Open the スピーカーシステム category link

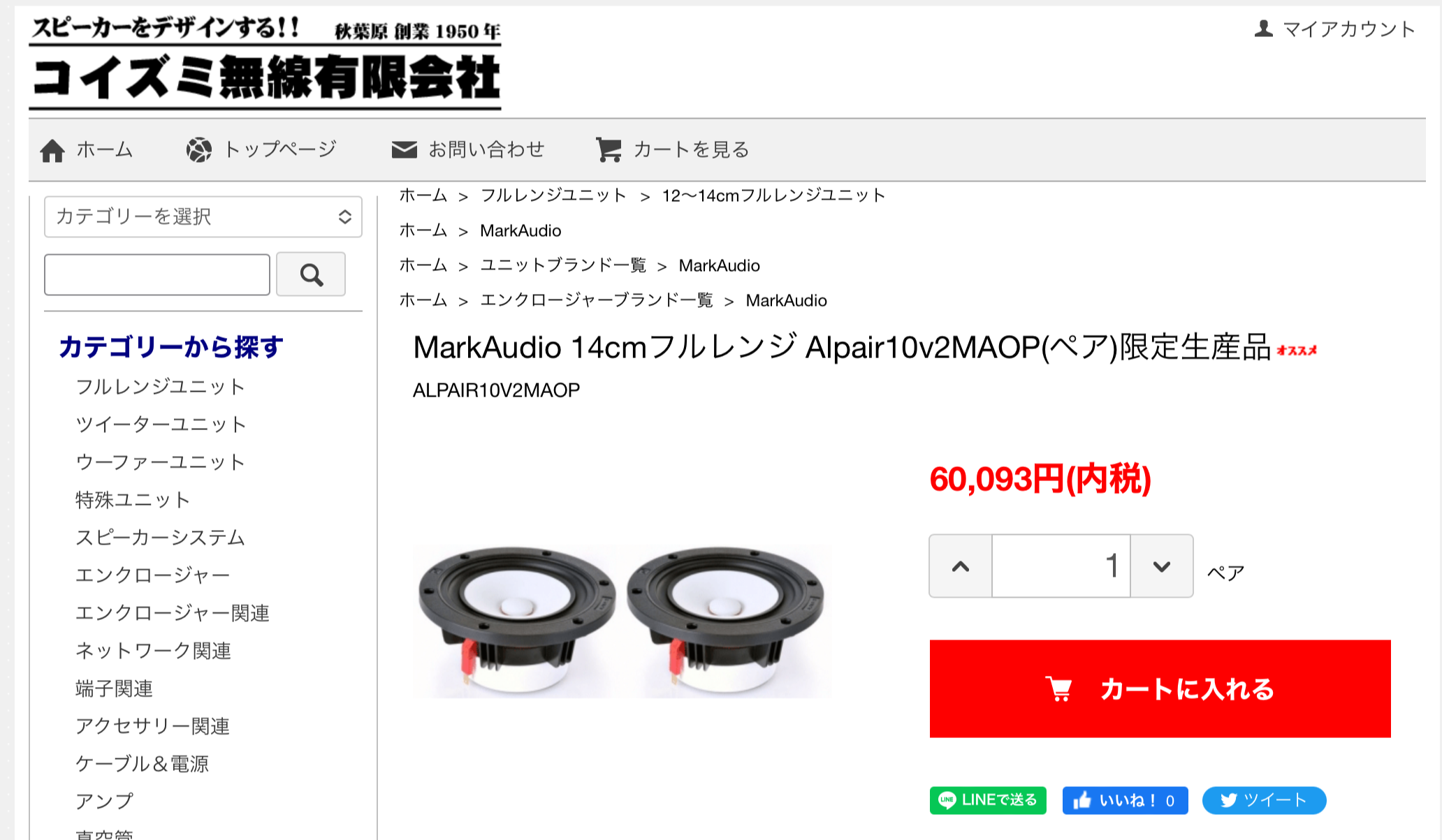[x=160, y=538]
